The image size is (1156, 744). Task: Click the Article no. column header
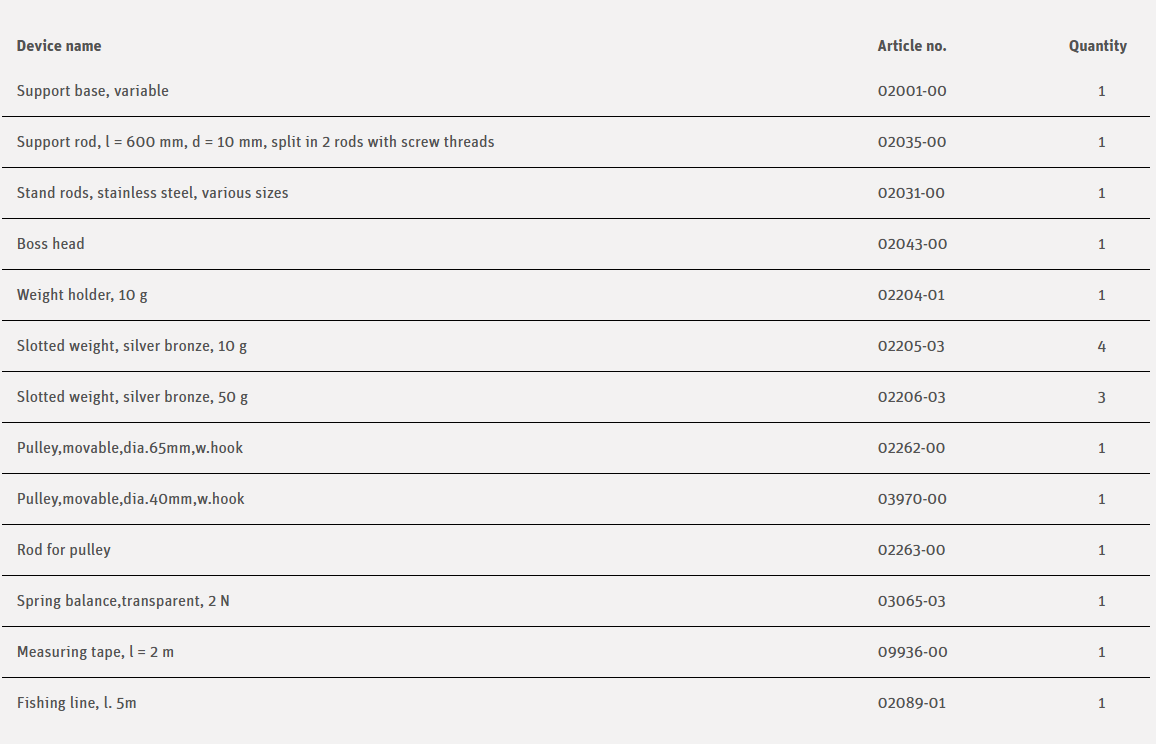click(911, 46)
